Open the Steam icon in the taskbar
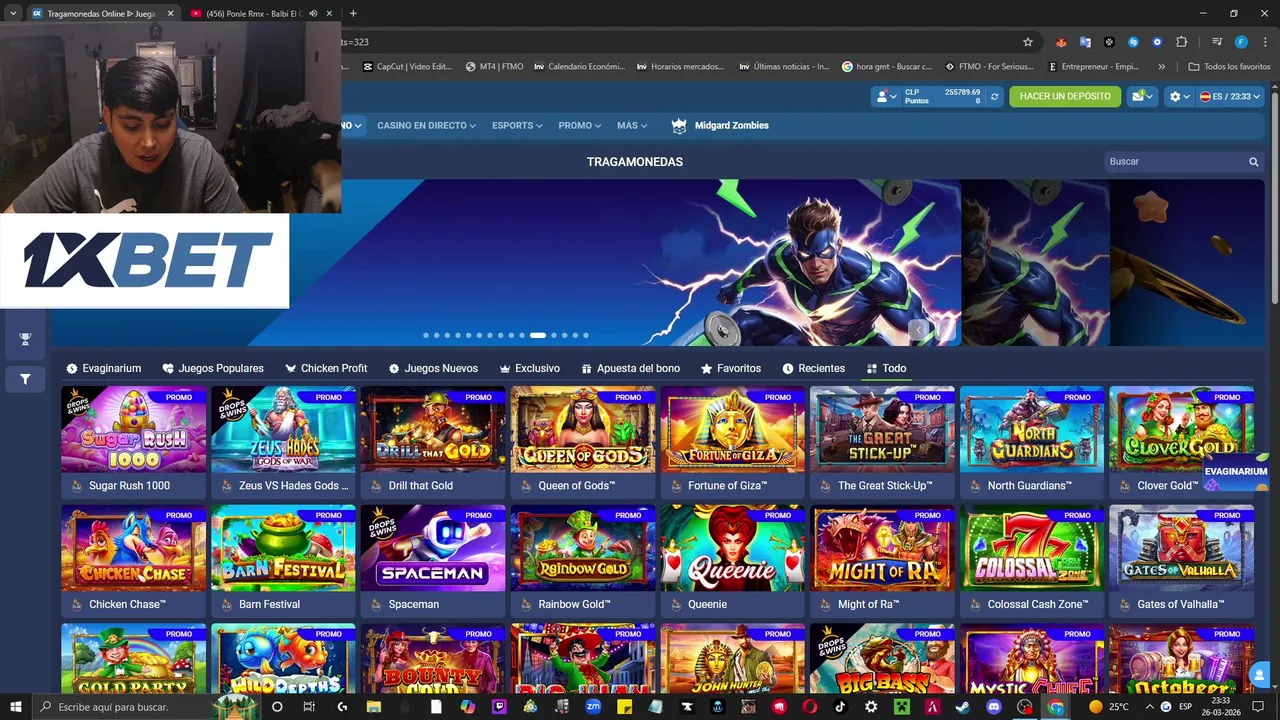The width and height of the screenshot is (1280, 720). 962,707
